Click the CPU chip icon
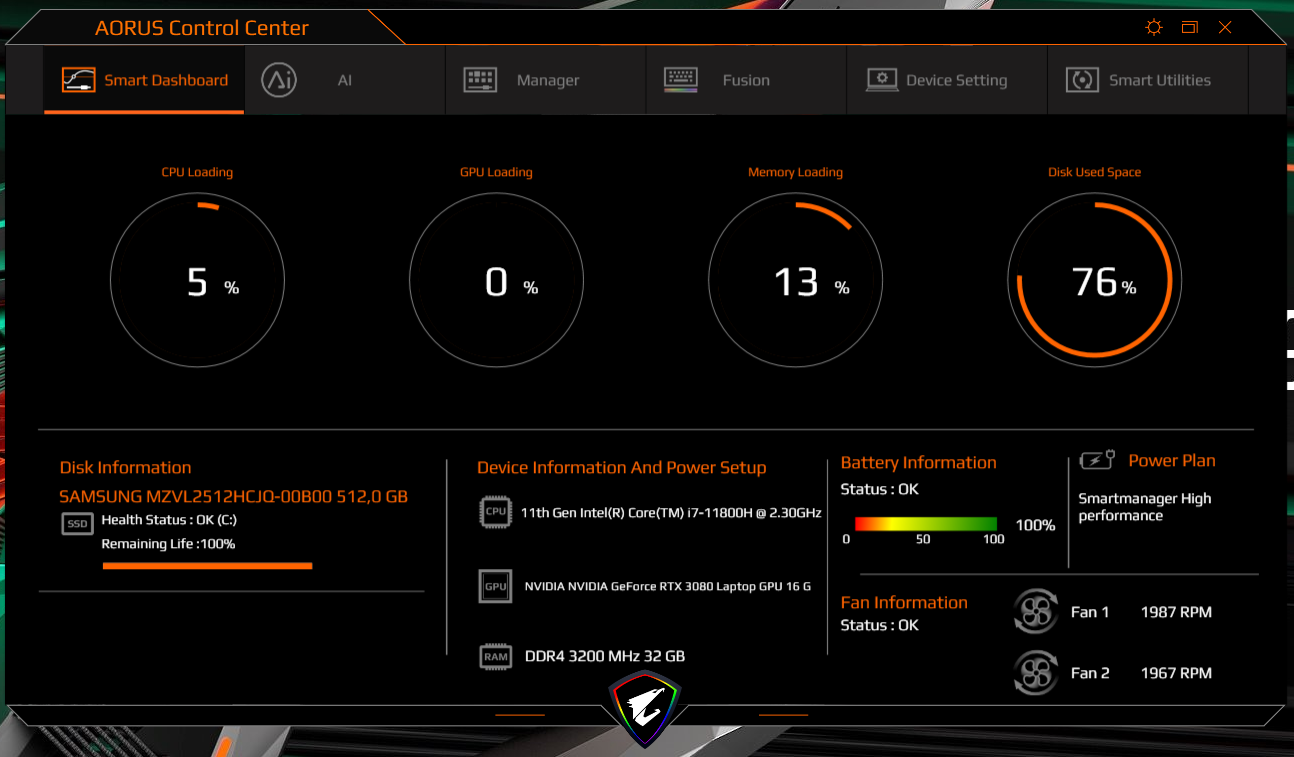Viewport: 1294px width, 757px height. (x=495, y=511)
